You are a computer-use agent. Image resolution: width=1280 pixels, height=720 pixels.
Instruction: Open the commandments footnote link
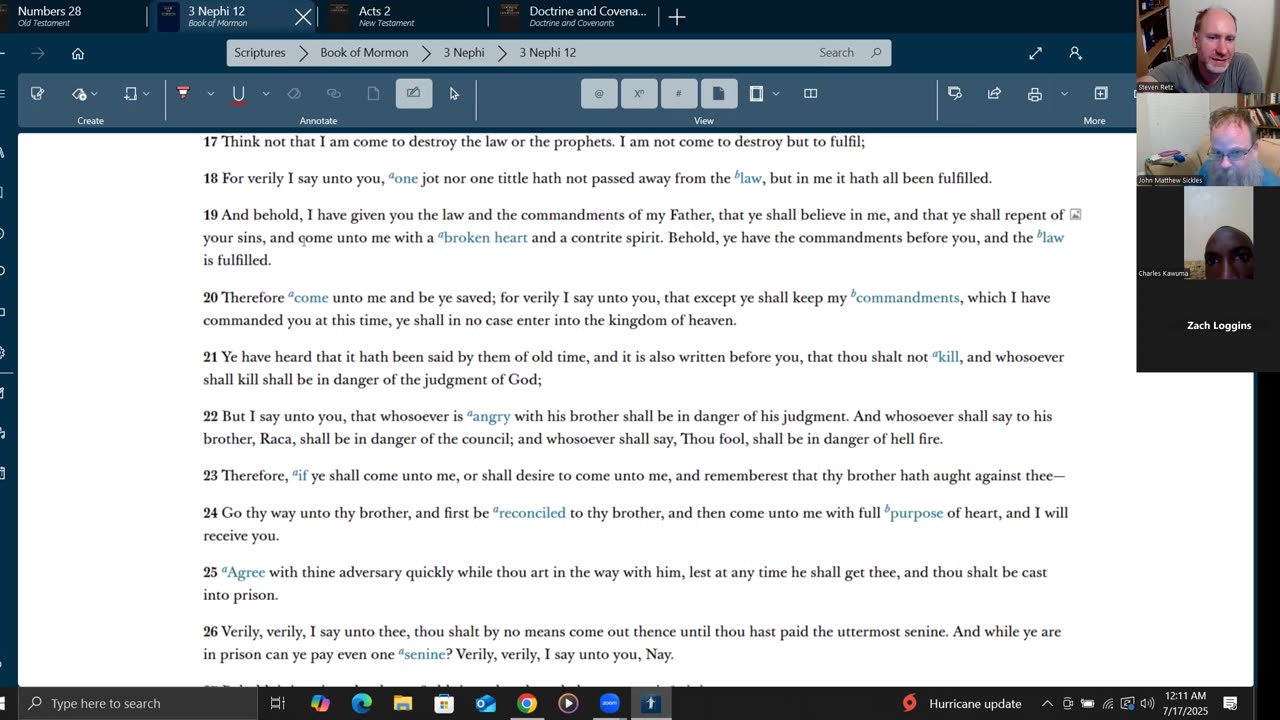click(907, 298)
